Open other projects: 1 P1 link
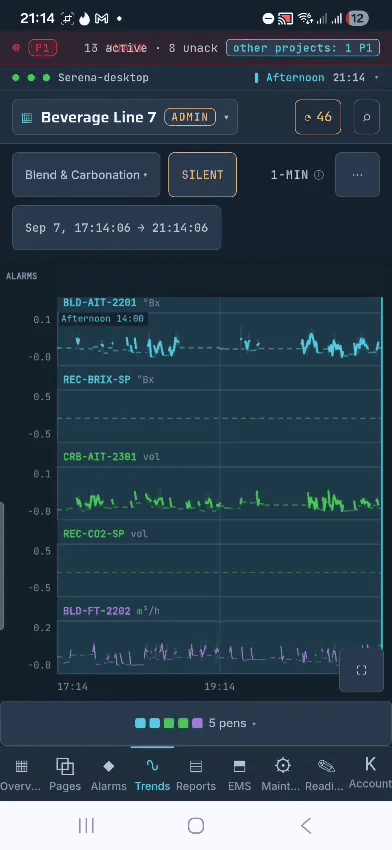 click(x=303, y=48)
